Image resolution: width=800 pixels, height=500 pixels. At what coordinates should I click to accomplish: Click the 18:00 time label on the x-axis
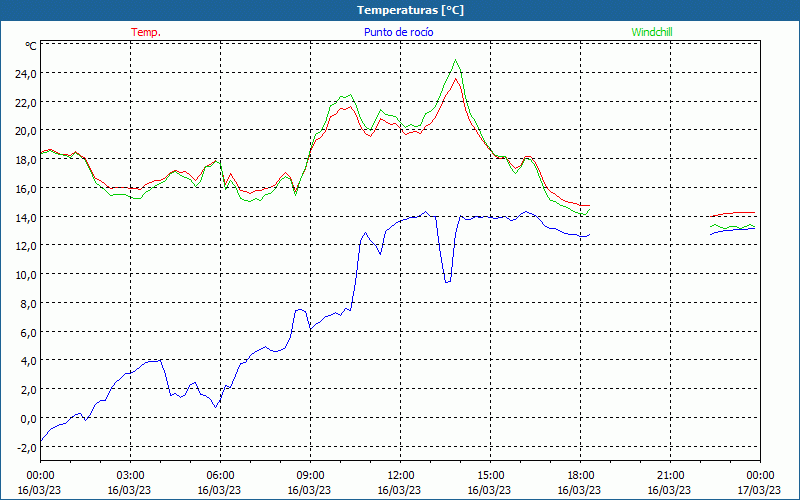tap(581, 476)
